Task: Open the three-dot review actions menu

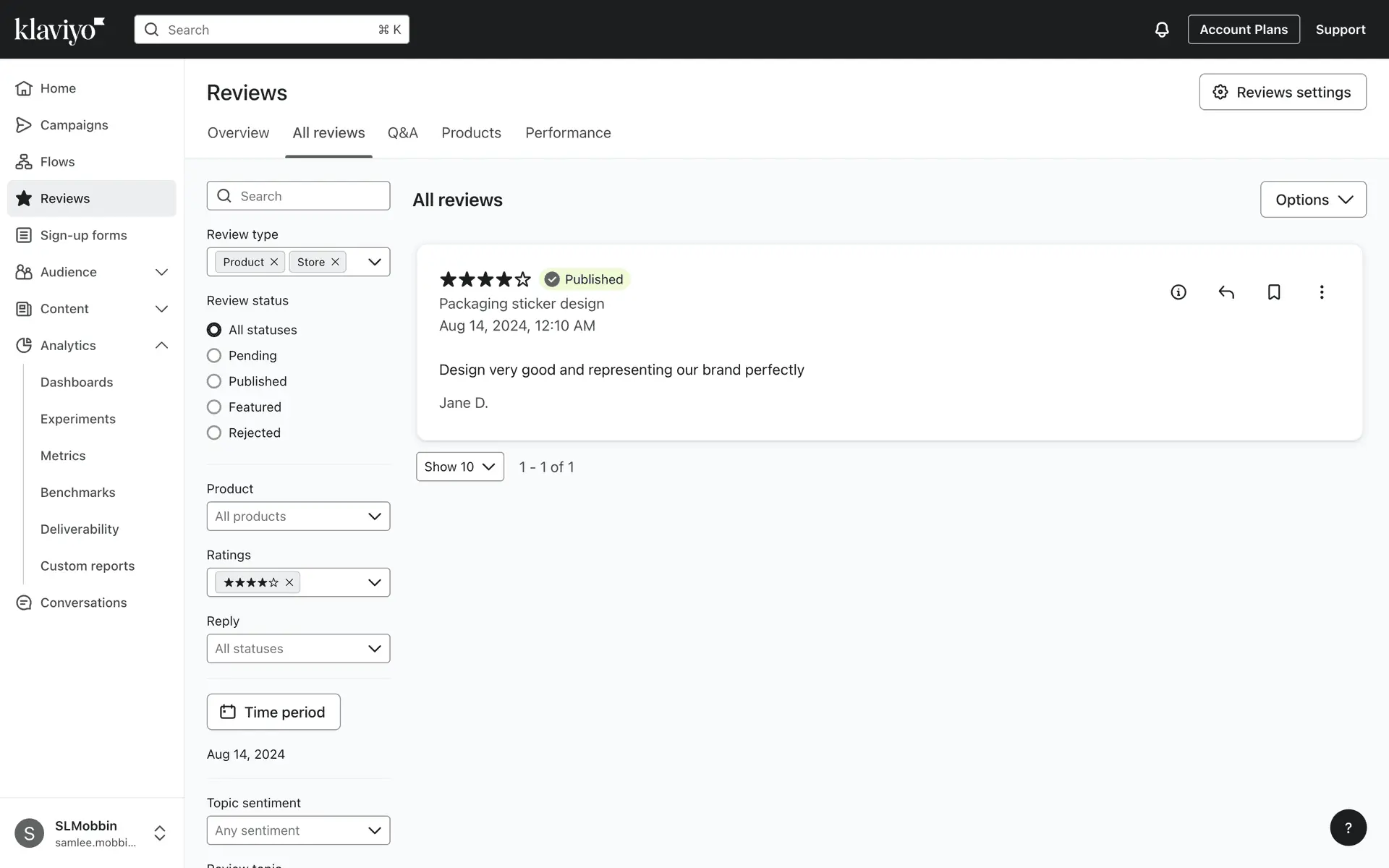Action: (1322, 292)
